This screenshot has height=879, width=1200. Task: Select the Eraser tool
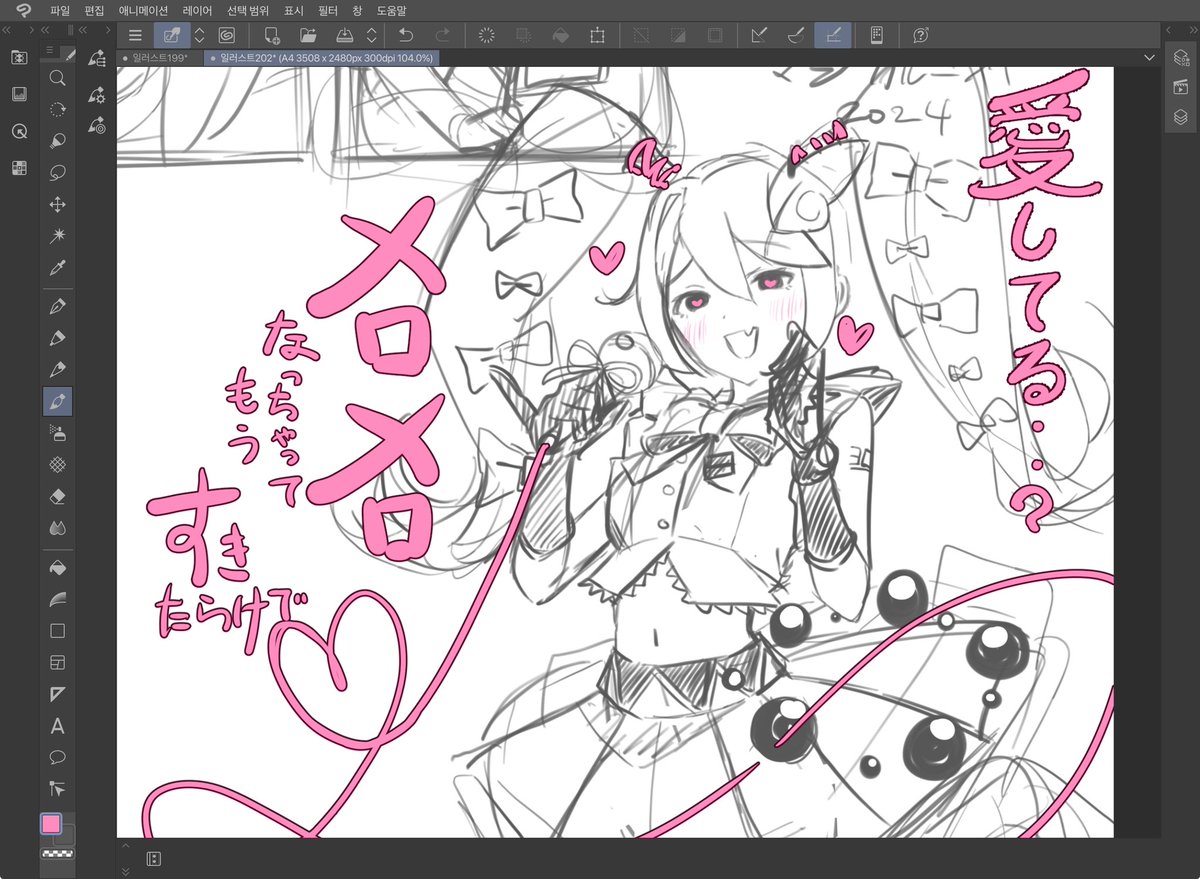(x=58, y=497)
